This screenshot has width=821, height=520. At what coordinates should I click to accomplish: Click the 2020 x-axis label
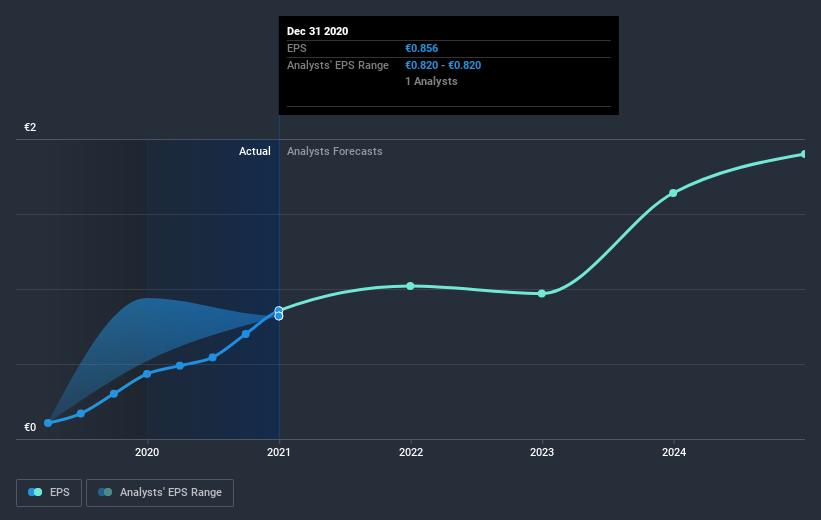[x=147, y=452]
